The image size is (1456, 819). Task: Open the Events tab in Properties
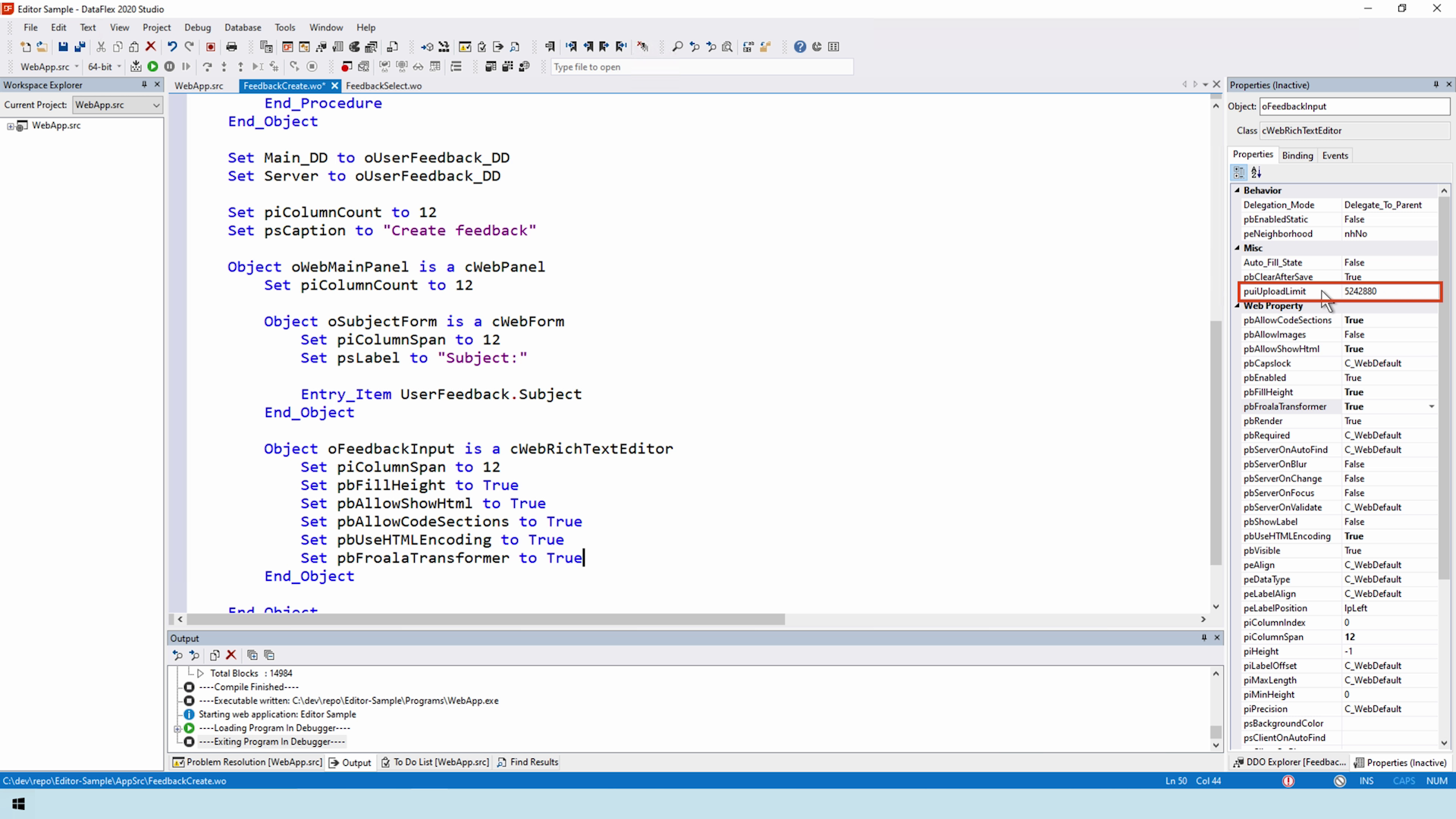tap(1335, 155)
